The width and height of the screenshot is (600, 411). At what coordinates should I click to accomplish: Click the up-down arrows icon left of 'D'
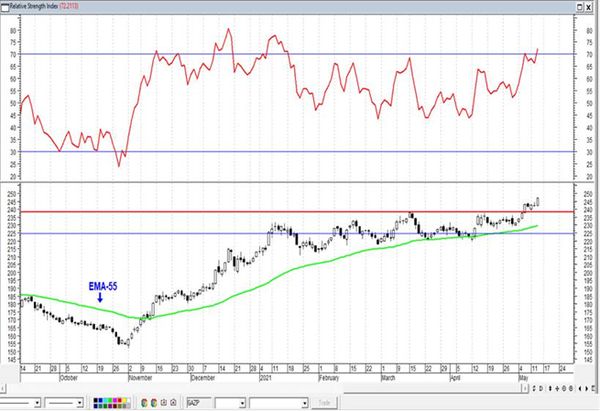click(x=534, y=388)
